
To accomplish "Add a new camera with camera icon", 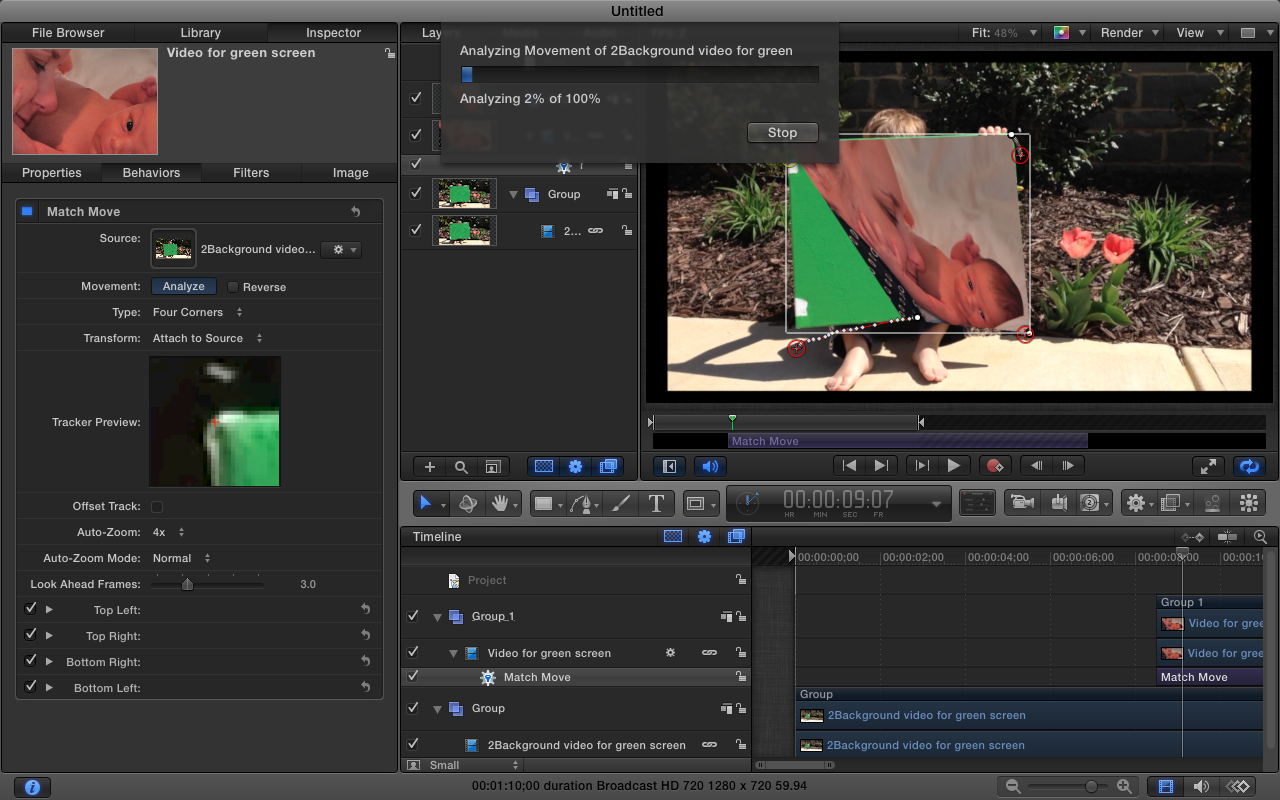I will click(1021, 503).
